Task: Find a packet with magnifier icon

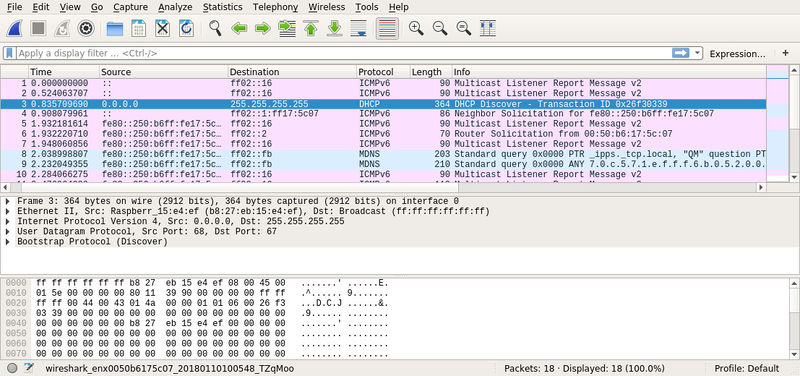Action: [x=215, y=29]
